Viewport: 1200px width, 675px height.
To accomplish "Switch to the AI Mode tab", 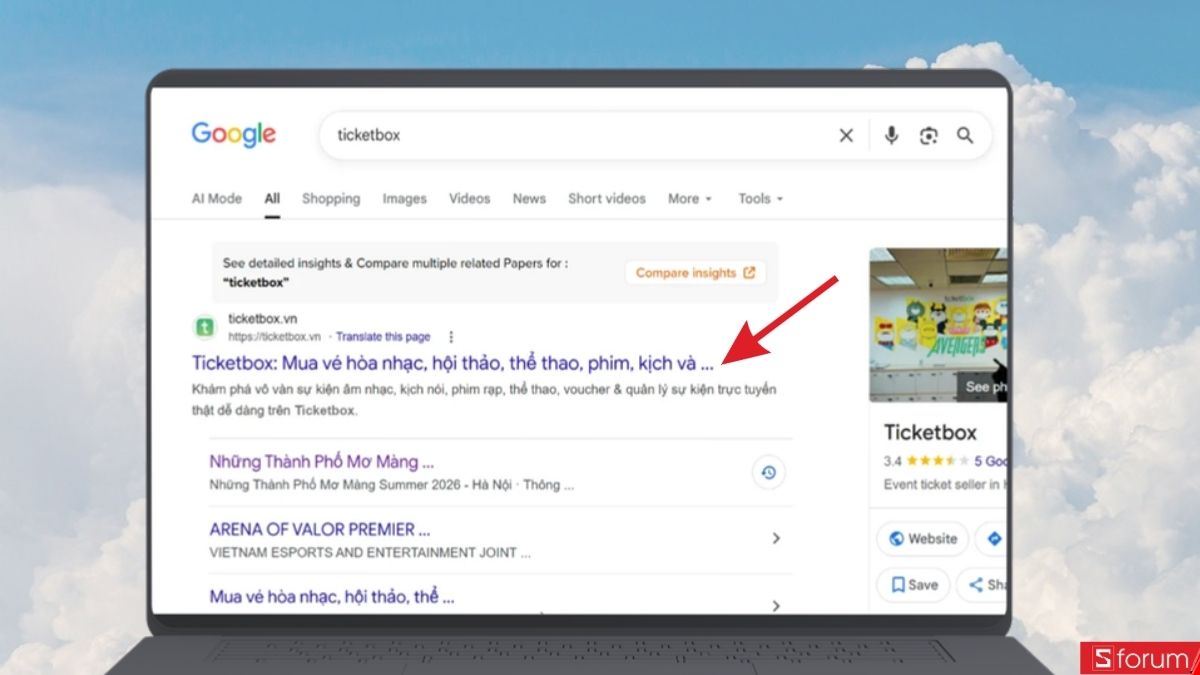I will [x=217, y=198].
